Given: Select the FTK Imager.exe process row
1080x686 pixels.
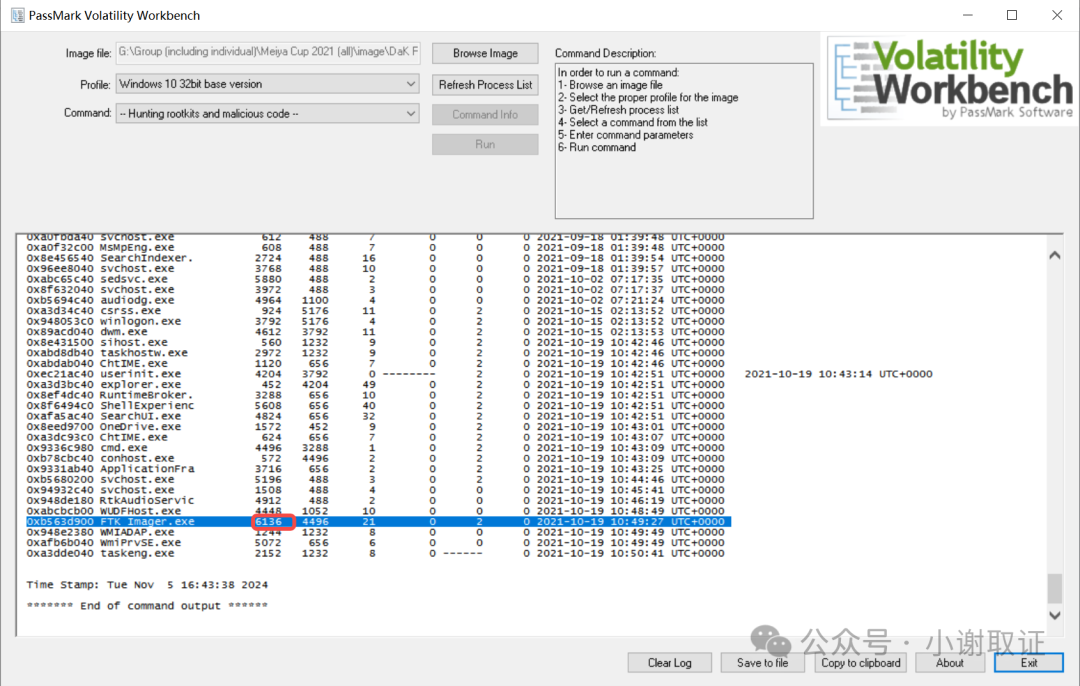Looking at the screenshot, I should [378, 521].
